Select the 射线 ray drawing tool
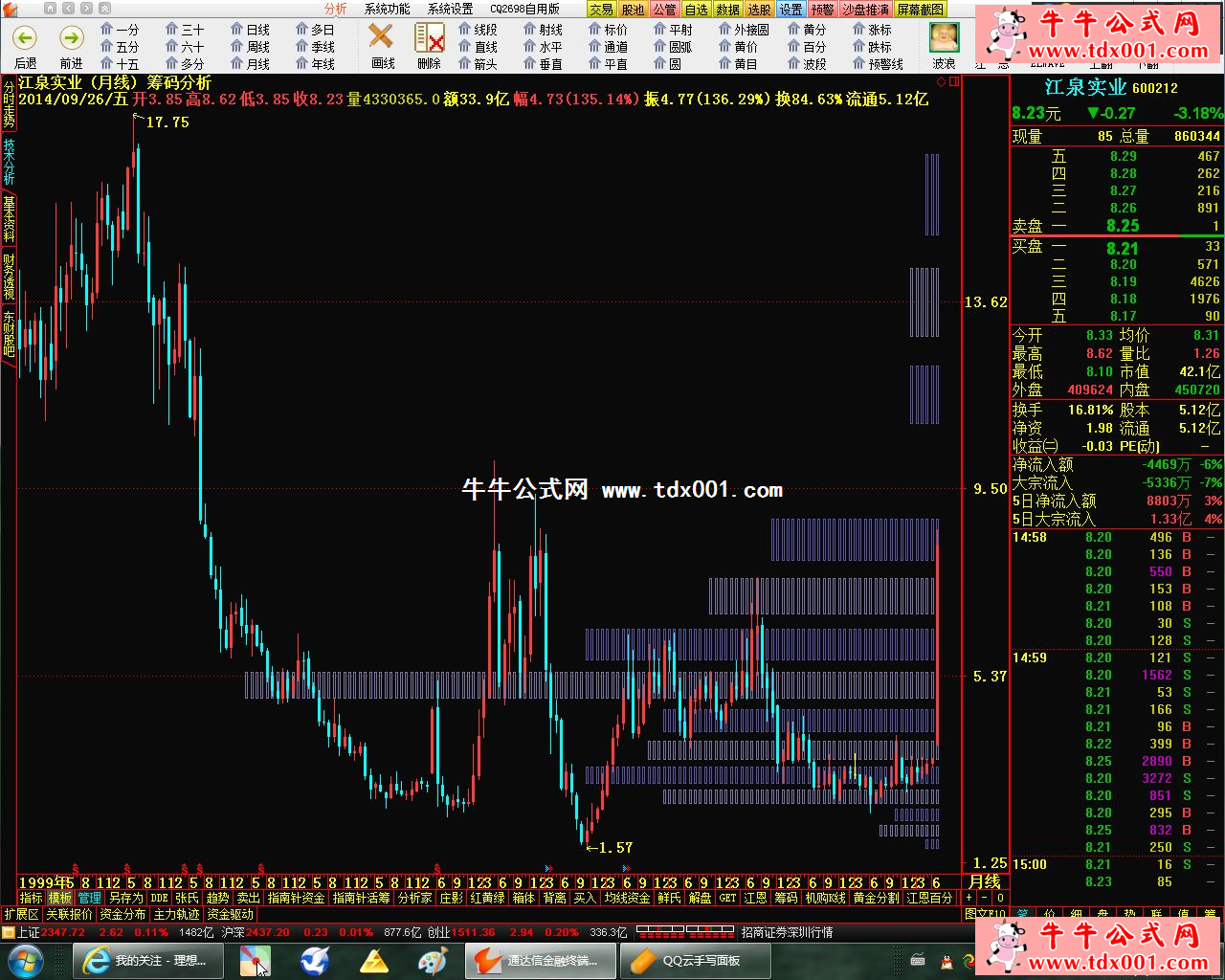Image resolution: width=1225 pixels, height=980 pixels. [543, 30]
